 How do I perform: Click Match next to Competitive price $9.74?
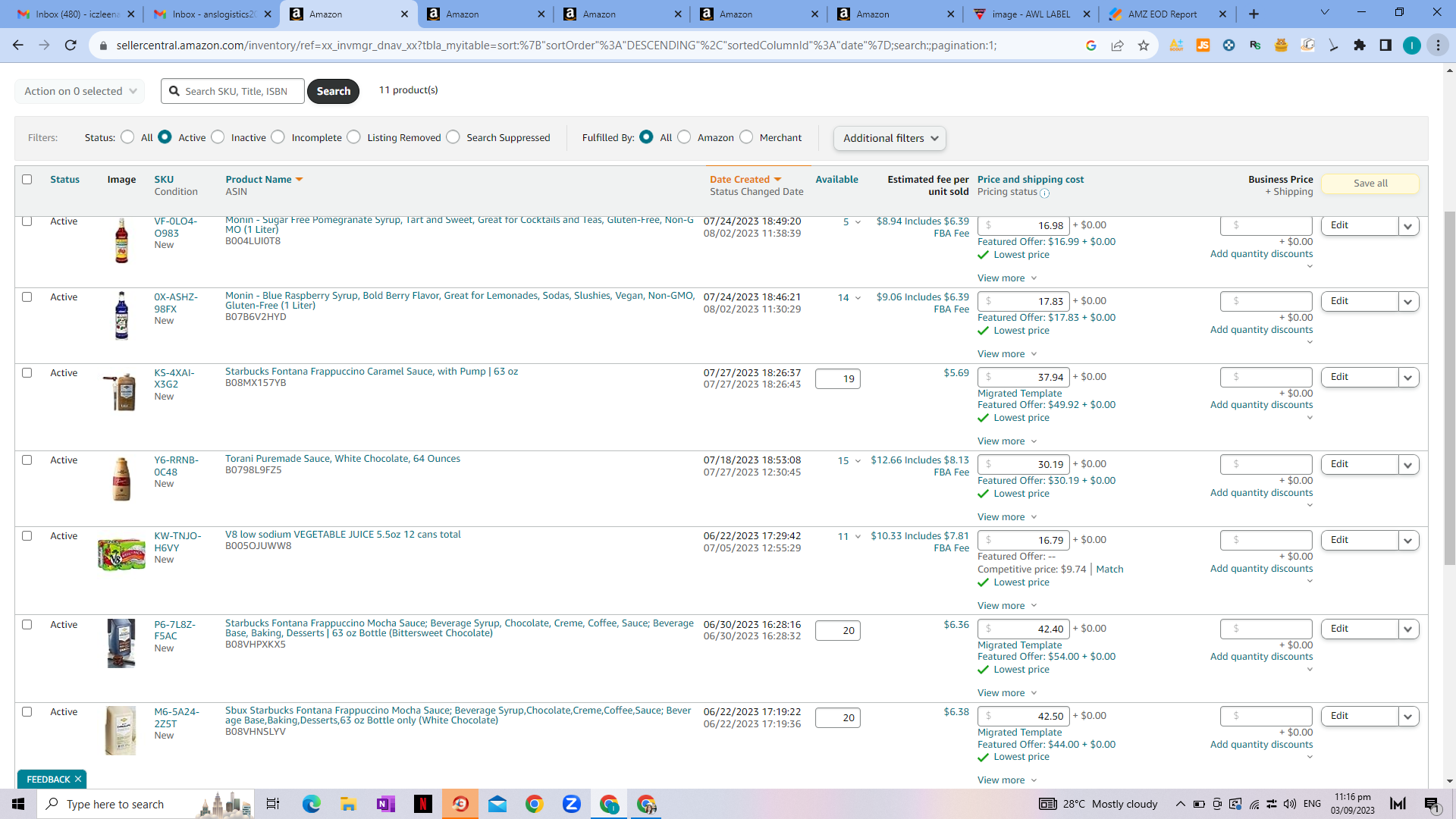(x=1109, y=570)
